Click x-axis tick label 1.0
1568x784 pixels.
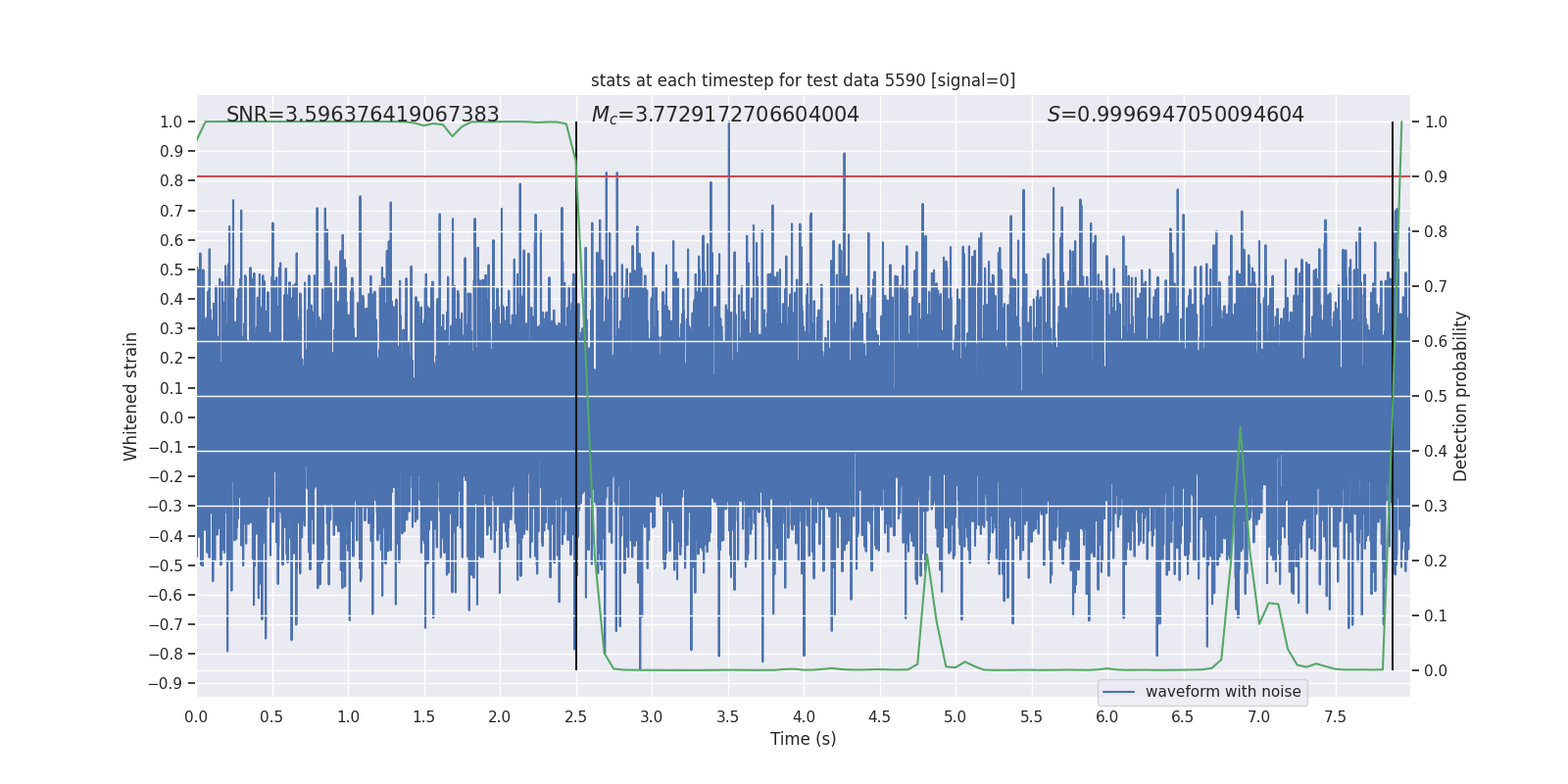(348, 716)
